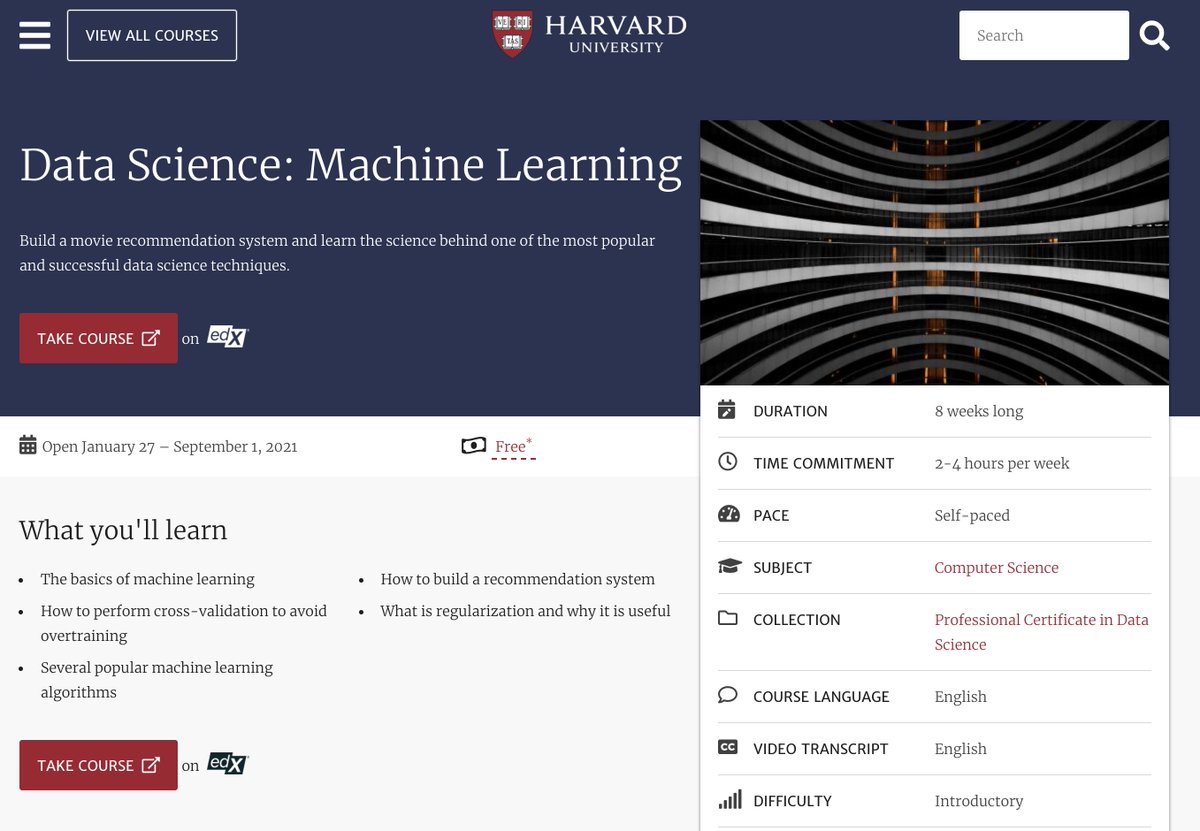Click the Subject graduation cap icon

tap(729, 567)
